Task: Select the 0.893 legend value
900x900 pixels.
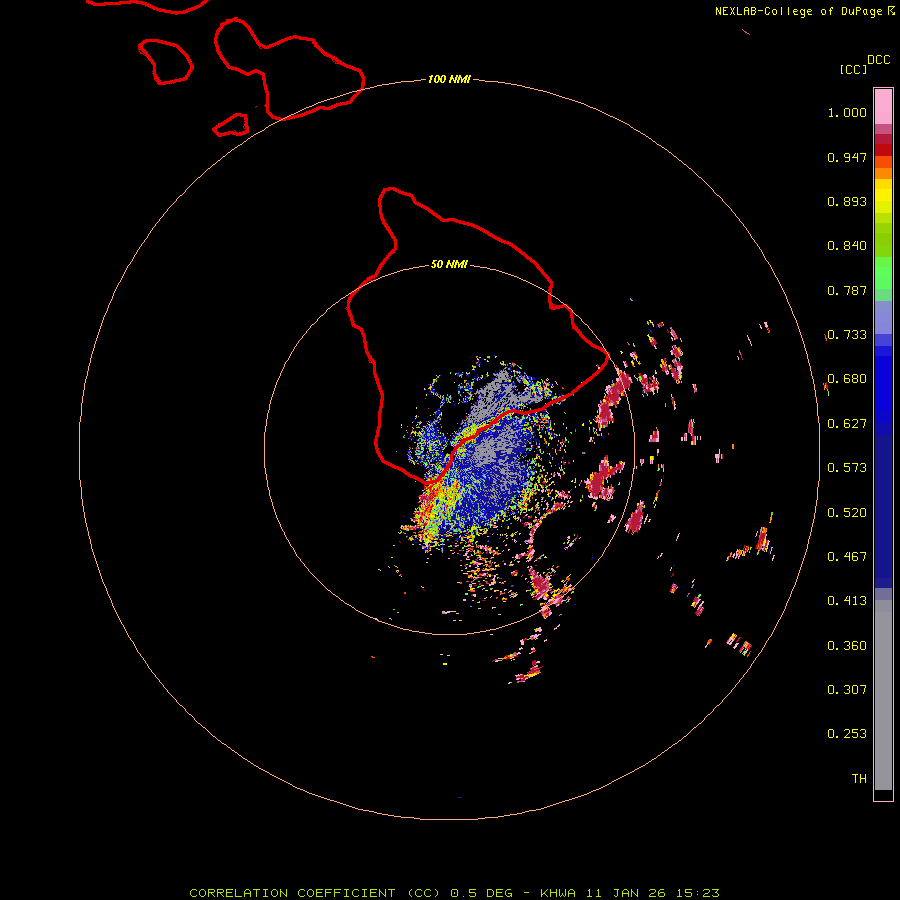Action: point(847,201)
